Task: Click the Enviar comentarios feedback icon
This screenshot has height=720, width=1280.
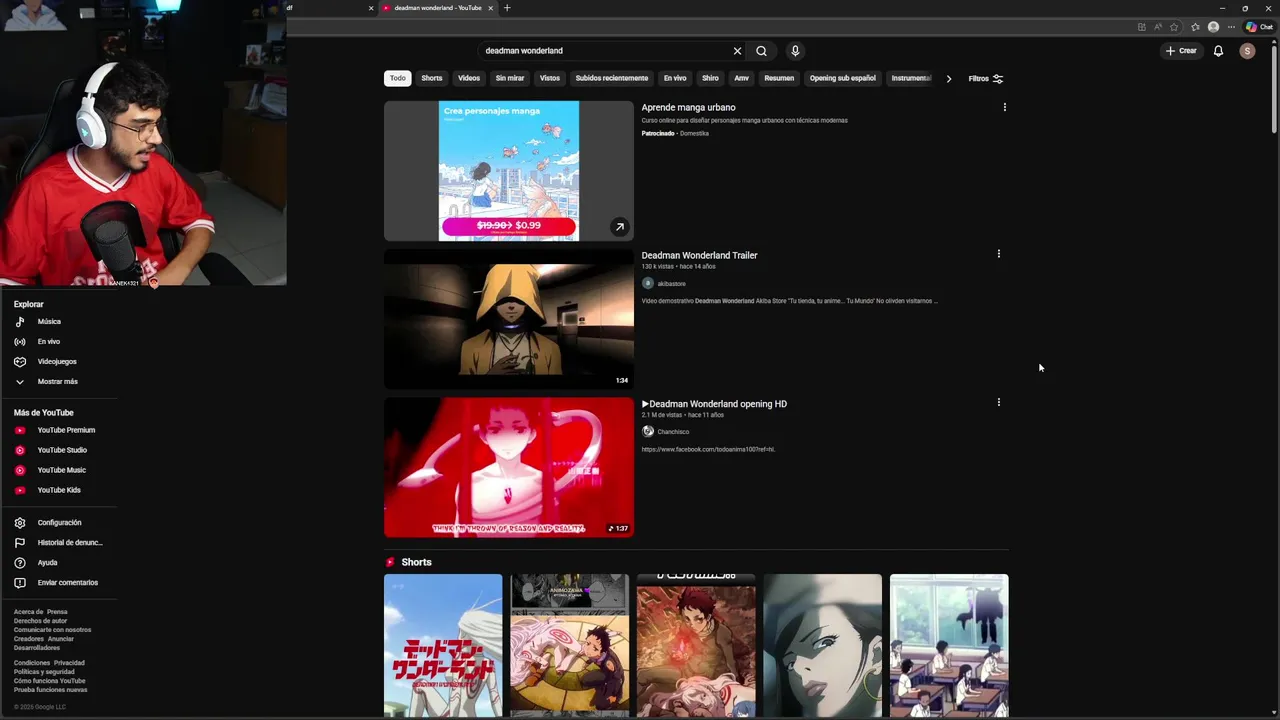Action: pyautogui.click(x=20, y=583)
